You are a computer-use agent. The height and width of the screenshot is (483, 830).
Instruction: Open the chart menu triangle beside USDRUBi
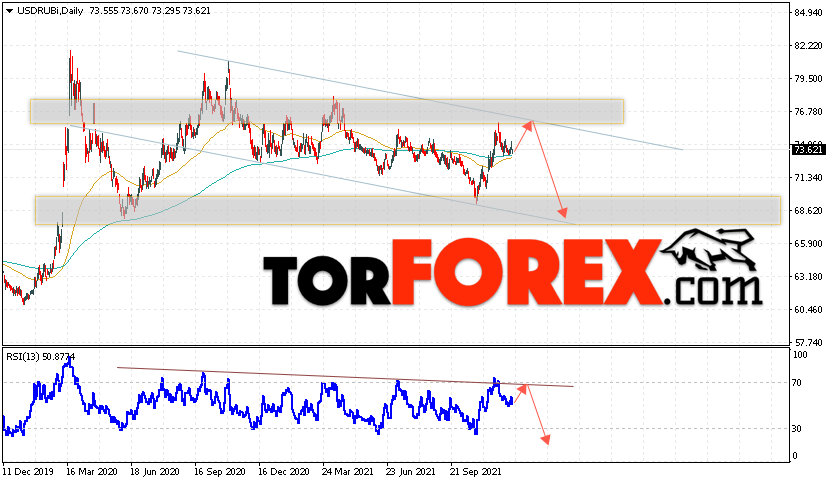click(9, 11)
